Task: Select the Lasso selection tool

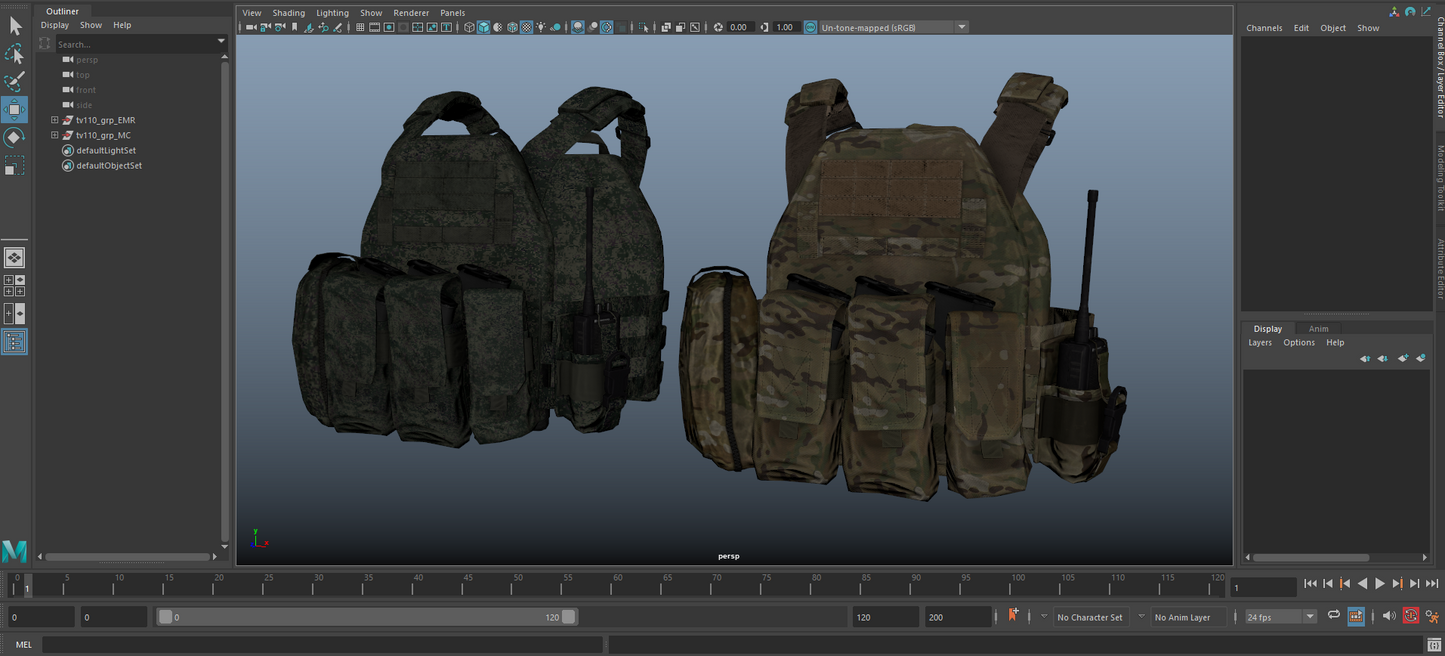Action: click(x=14, y=54)
